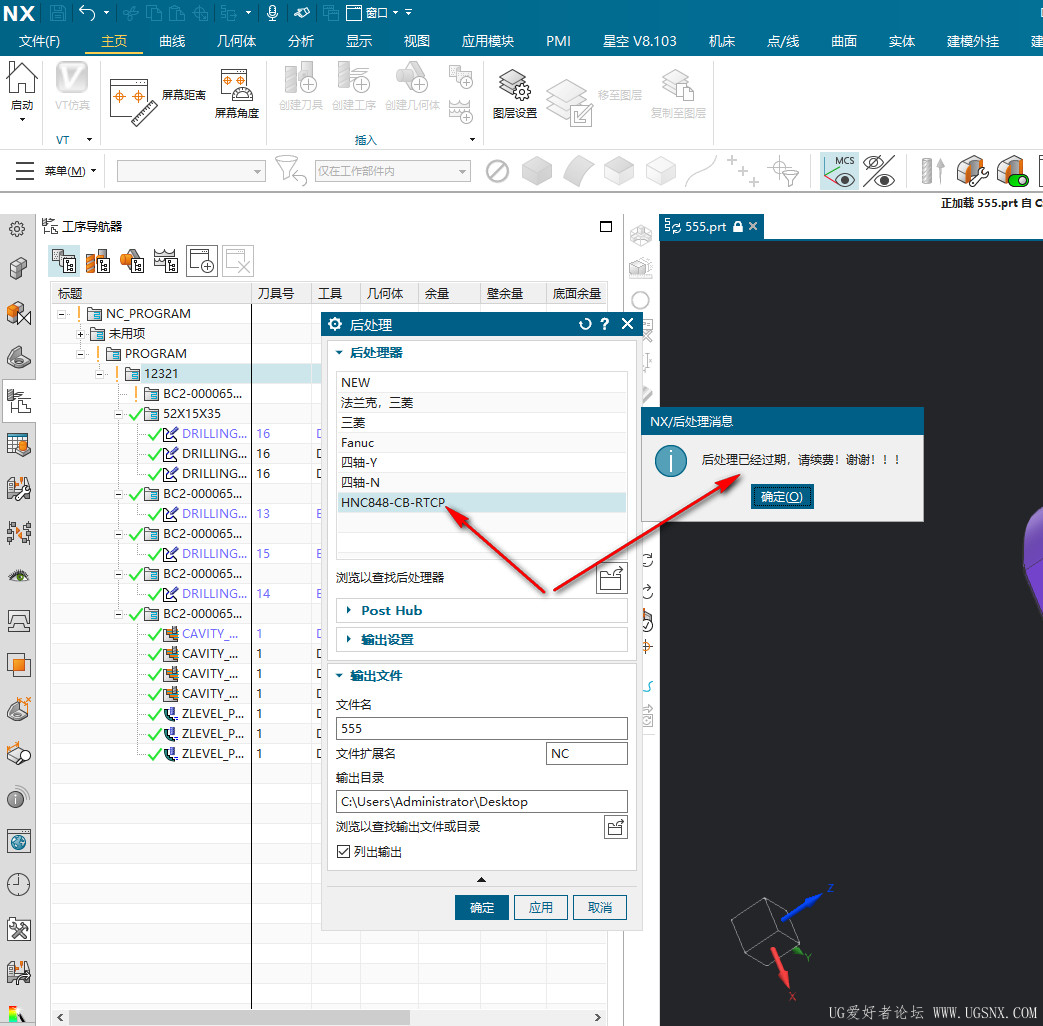1043x1026 pixels.
Task: Open the 文件(F) menu
Action: [x=40, y=41]
